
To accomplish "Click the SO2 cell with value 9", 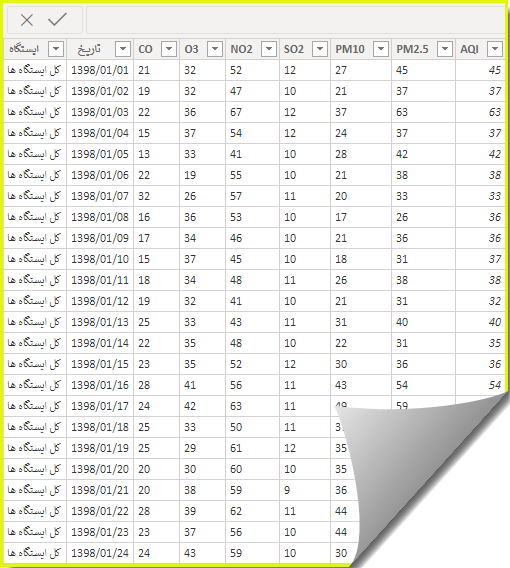I will pos(305,490).
